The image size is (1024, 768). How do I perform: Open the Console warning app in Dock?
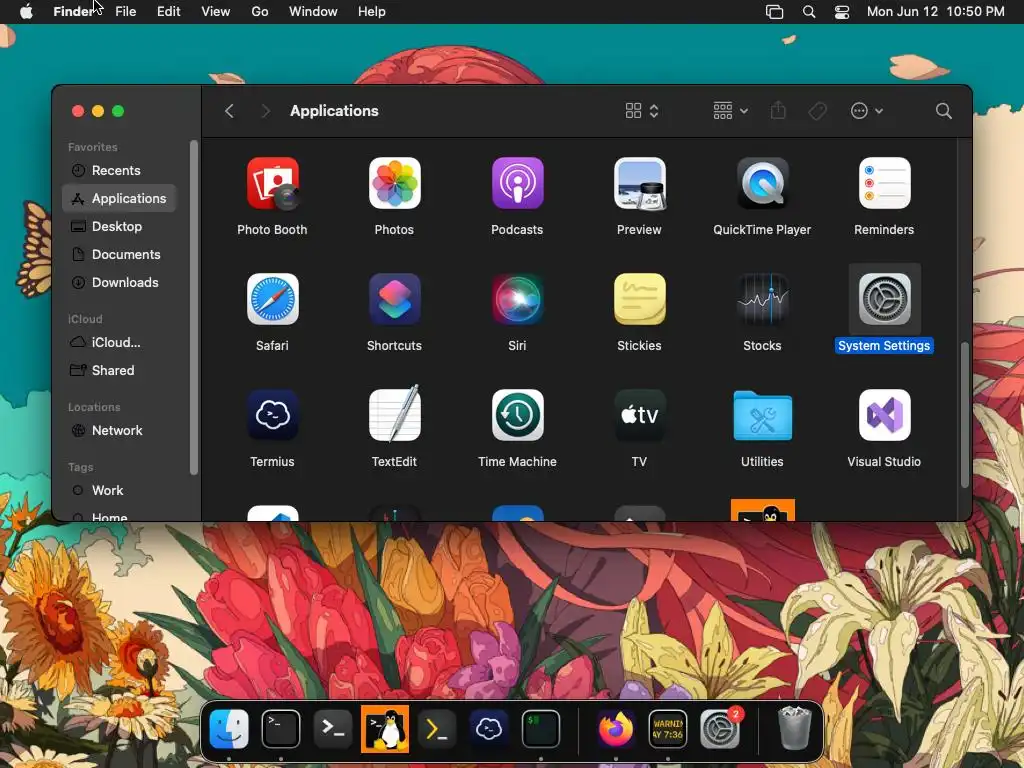coord(667,729)
